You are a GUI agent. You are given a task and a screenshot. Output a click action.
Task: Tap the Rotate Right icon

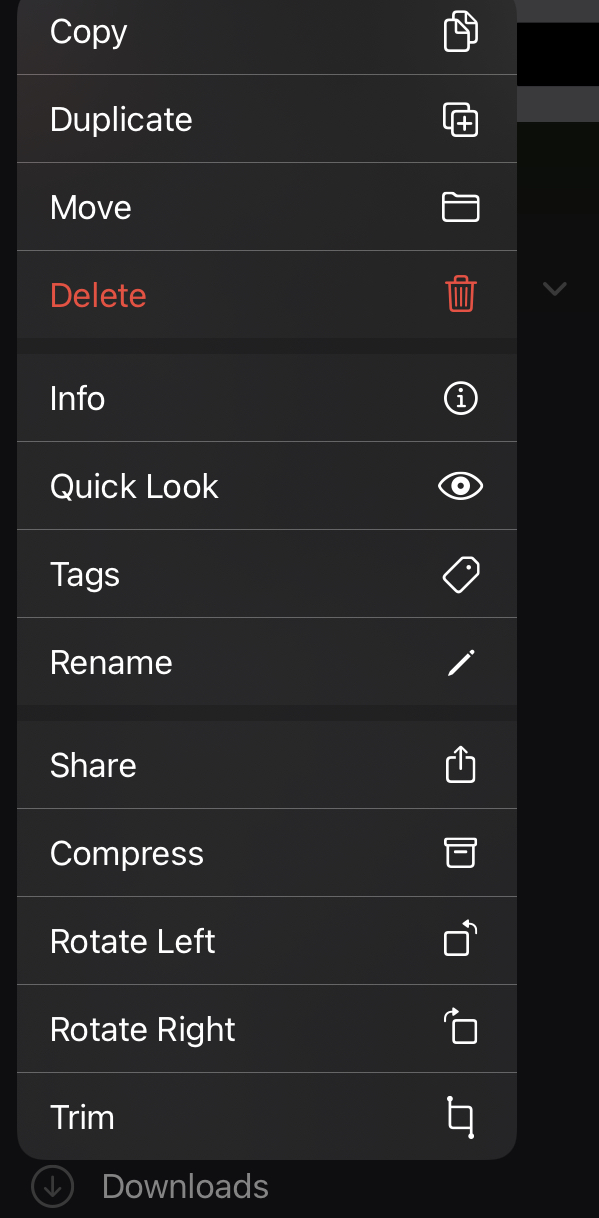[461, 1028]
